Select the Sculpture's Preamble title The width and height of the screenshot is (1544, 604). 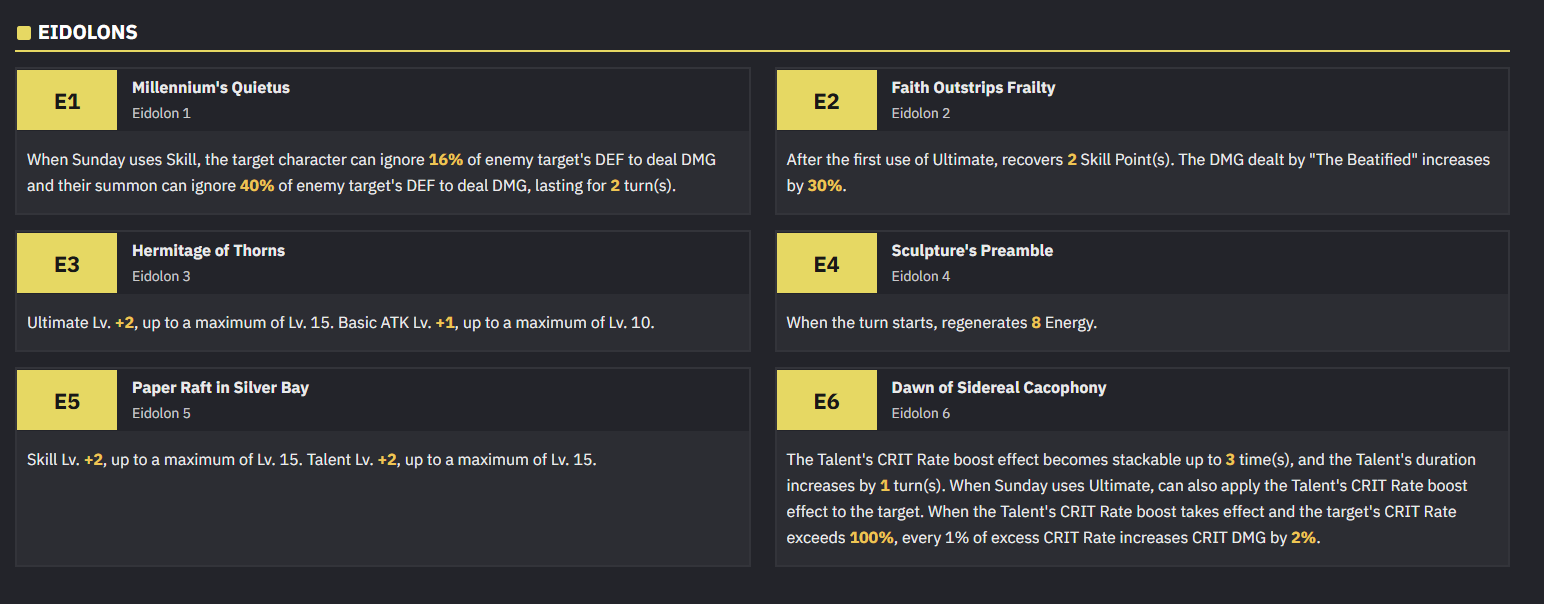(972, 251)
